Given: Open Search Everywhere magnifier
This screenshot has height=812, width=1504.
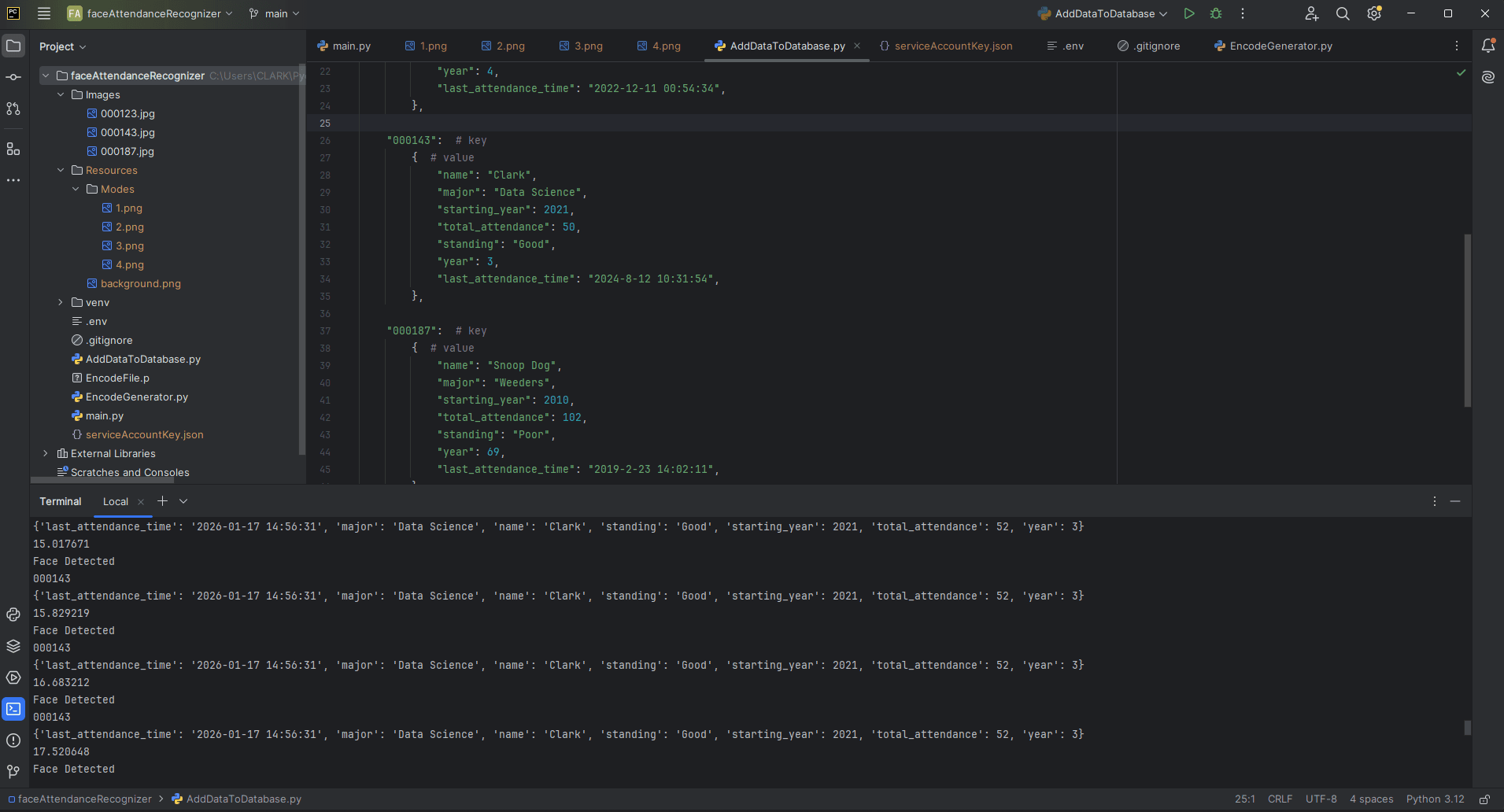Looking at the screenshot, I should [1343, 13].
